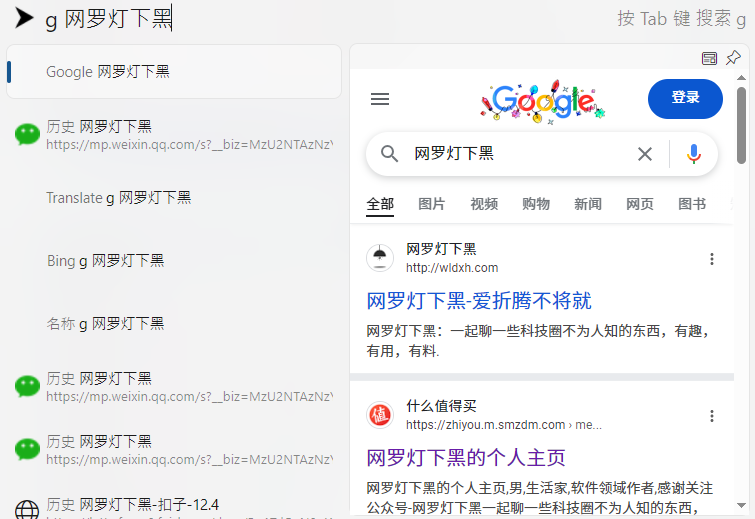Select the Translate g 网罗灯下黑 result

tap(118, 198)
